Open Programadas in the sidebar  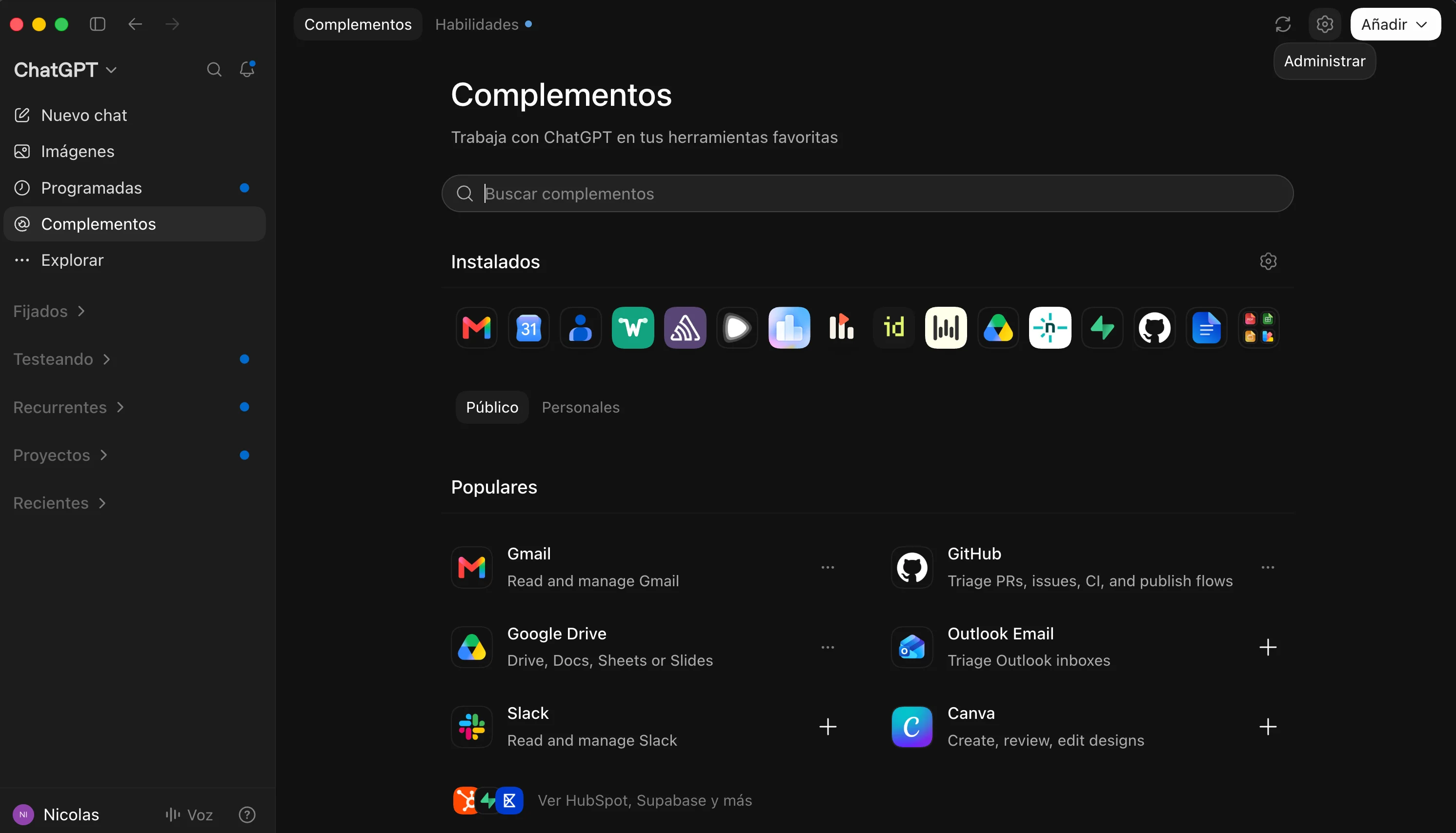pyautogui.click(x=135, y=188)
